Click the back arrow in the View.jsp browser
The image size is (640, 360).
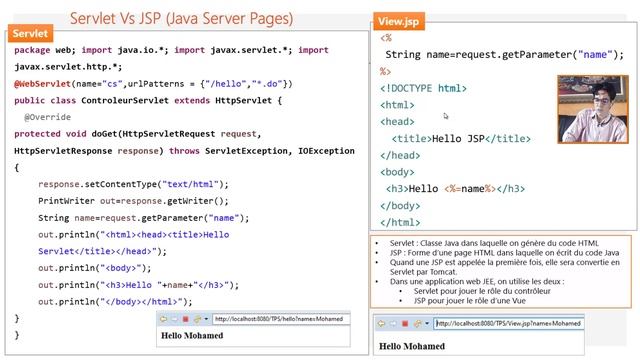[381, 324]
